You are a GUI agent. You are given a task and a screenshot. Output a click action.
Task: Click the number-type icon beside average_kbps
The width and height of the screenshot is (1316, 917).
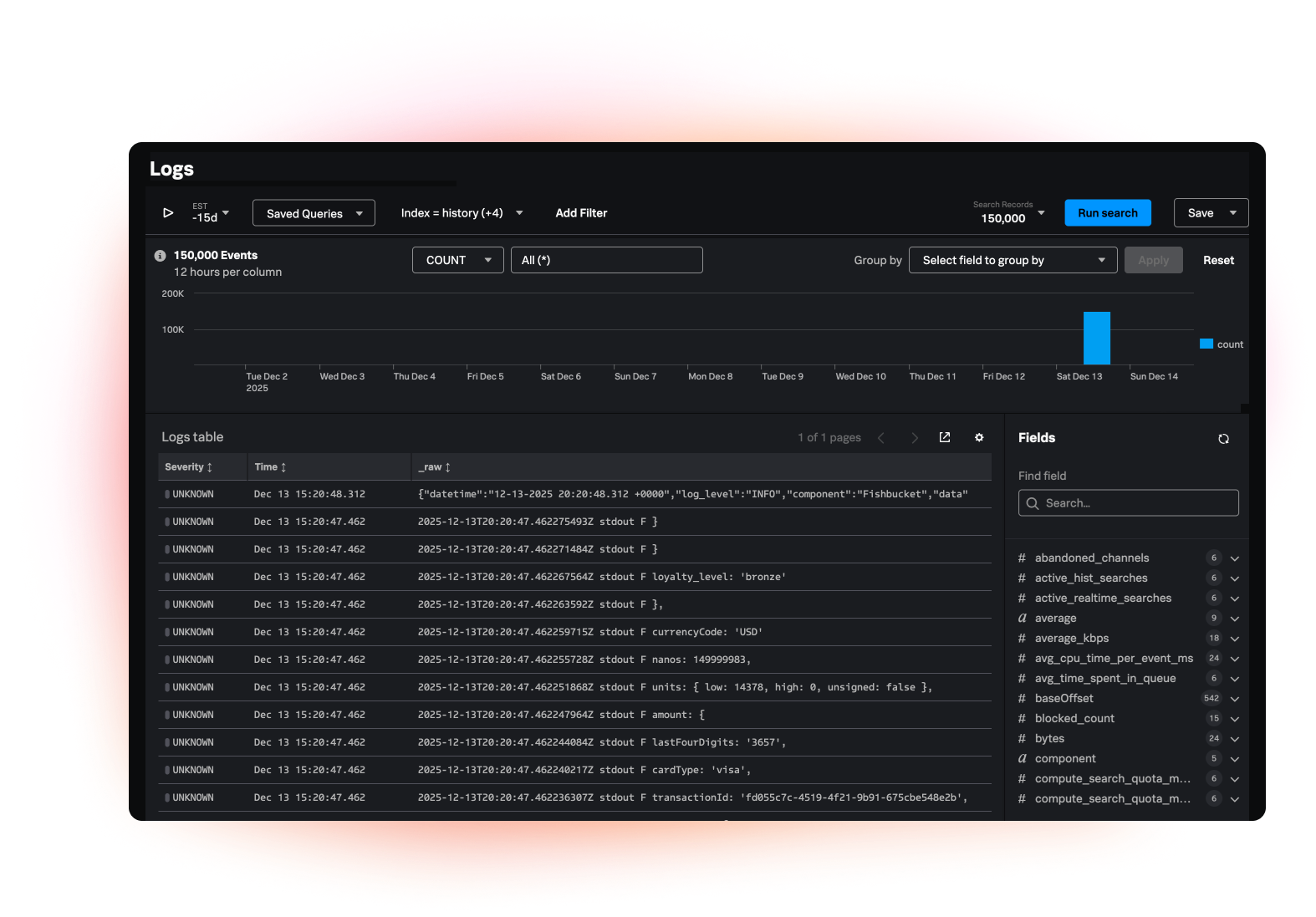click(x=1022, y=638)
